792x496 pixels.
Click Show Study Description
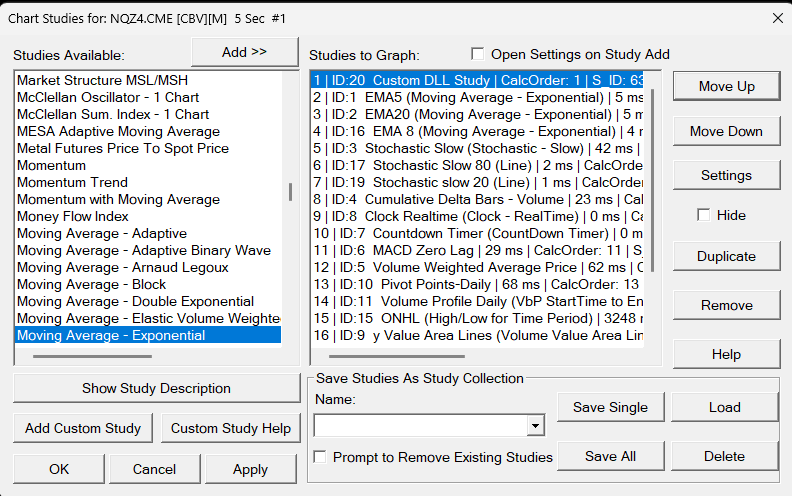click(x=156, y=388)
